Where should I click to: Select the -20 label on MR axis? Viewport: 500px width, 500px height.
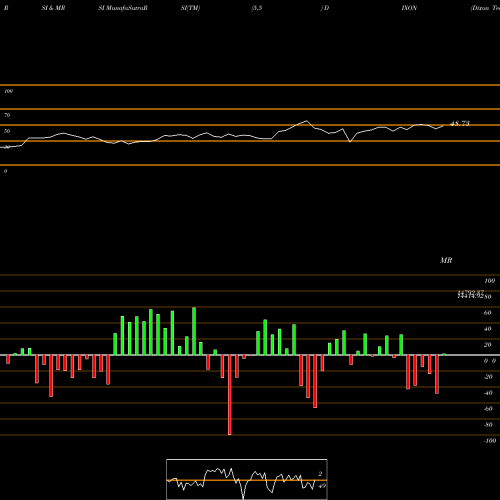pyautogui.click(x=488, y=377)
